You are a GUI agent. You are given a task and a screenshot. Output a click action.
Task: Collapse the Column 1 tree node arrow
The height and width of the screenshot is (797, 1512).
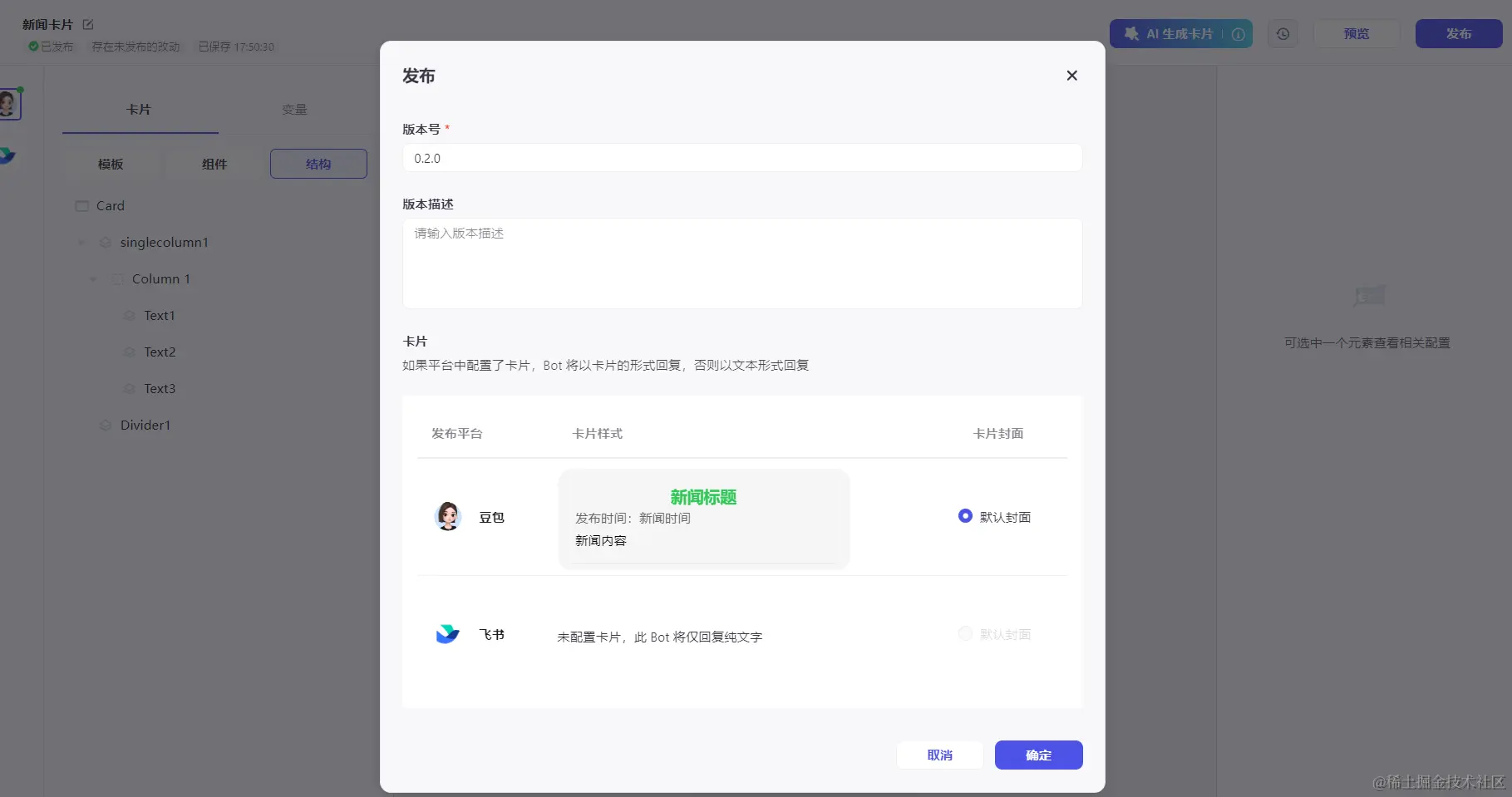pos(93,279)
